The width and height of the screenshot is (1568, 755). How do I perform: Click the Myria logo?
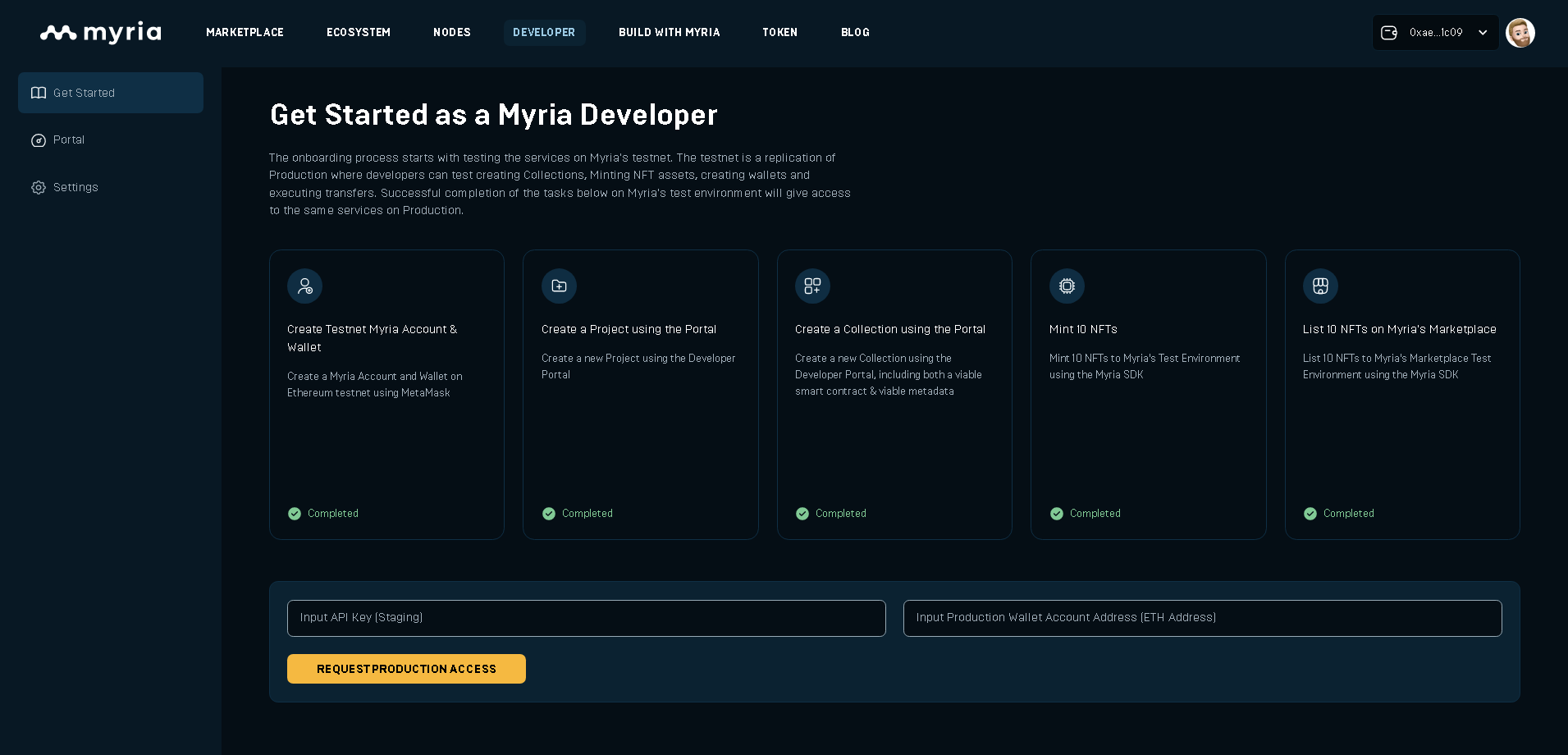click(101, 33)
